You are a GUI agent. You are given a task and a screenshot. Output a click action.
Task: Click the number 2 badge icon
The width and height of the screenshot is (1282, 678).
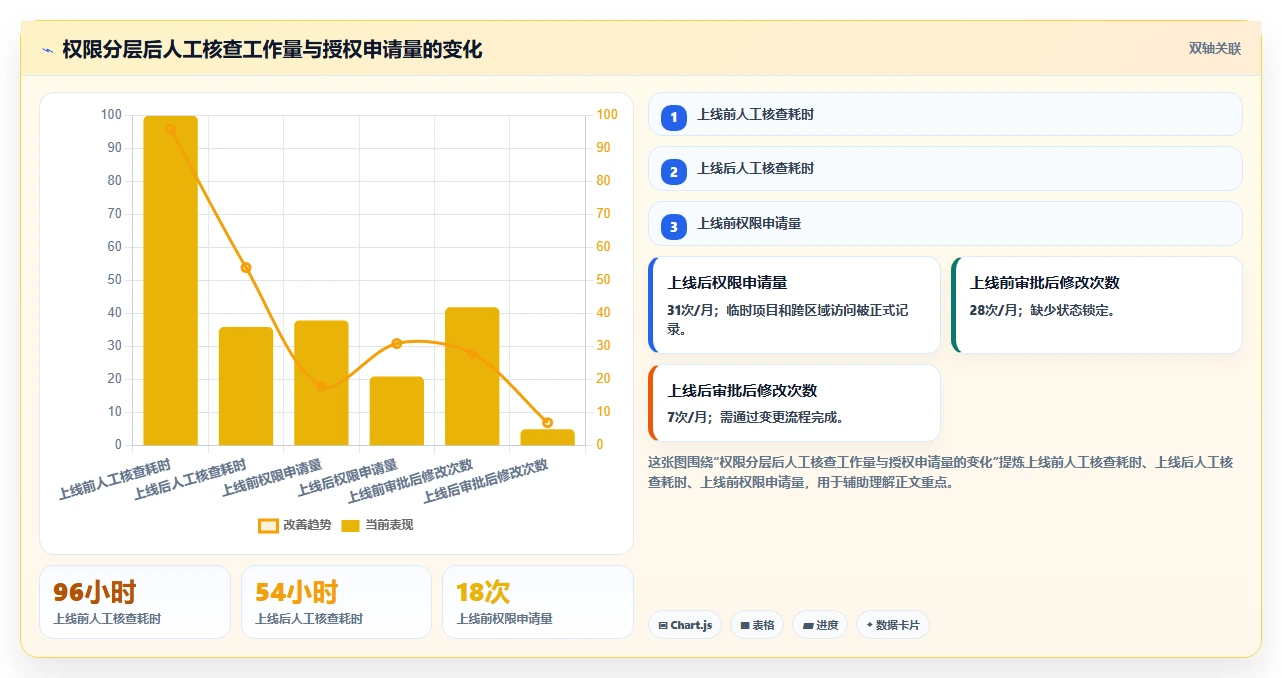pos(674,172)
